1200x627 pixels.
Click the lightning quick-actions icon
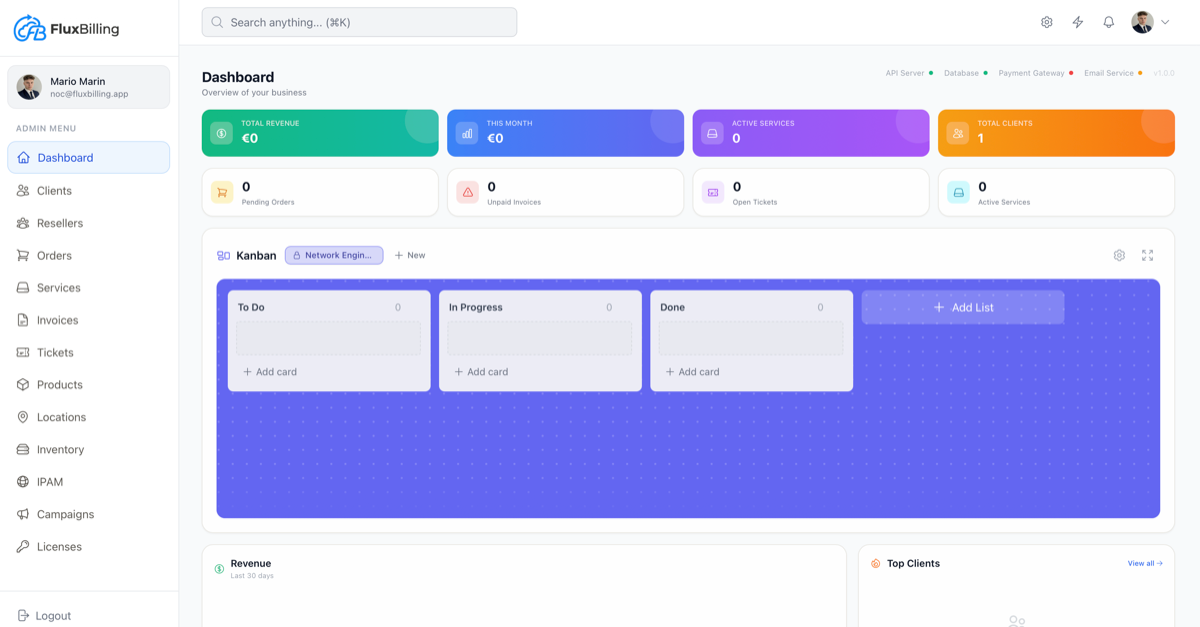(1077, 21)
